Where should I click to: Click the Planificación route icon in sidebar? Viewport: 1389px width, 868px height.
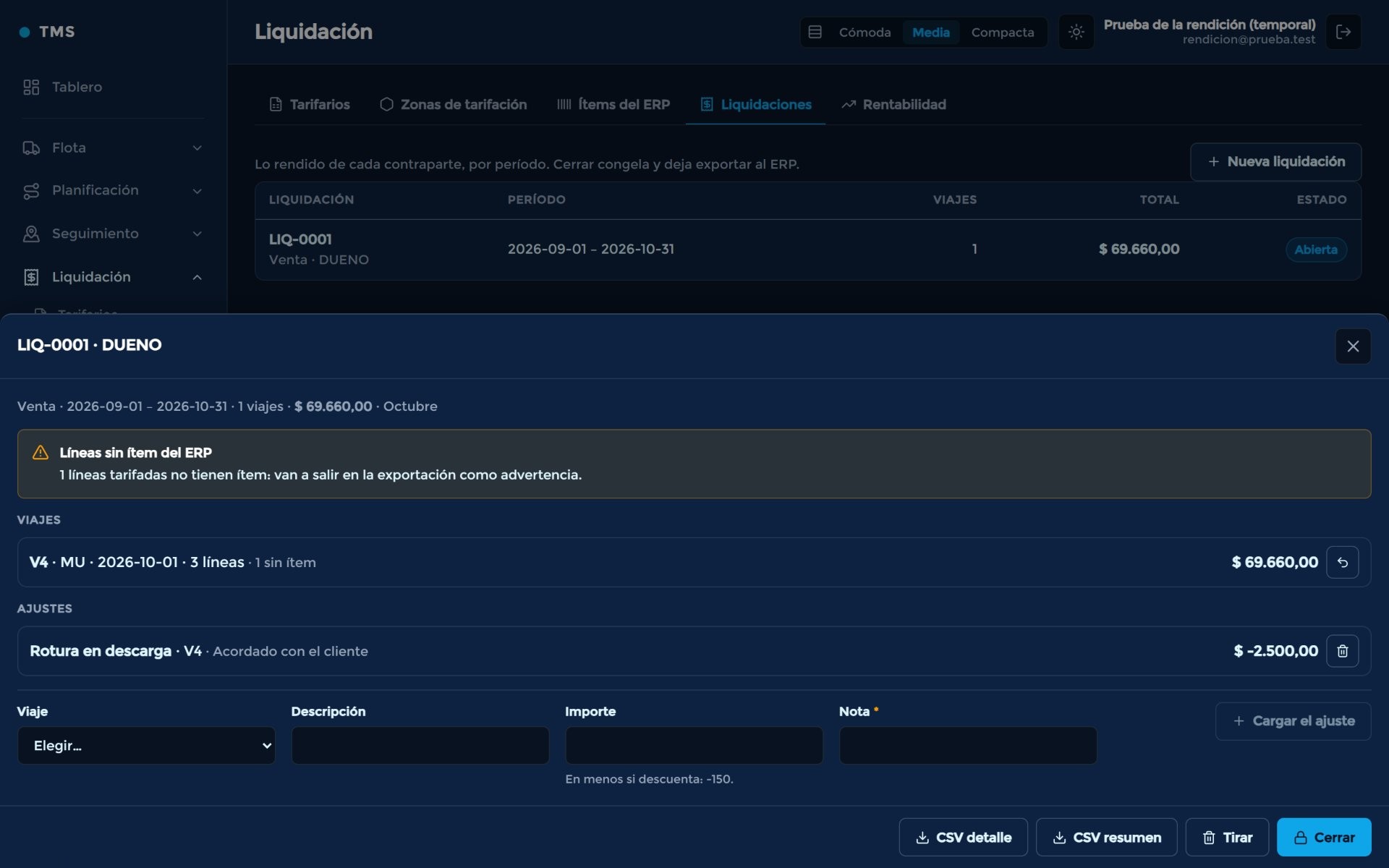pos(31,190)
